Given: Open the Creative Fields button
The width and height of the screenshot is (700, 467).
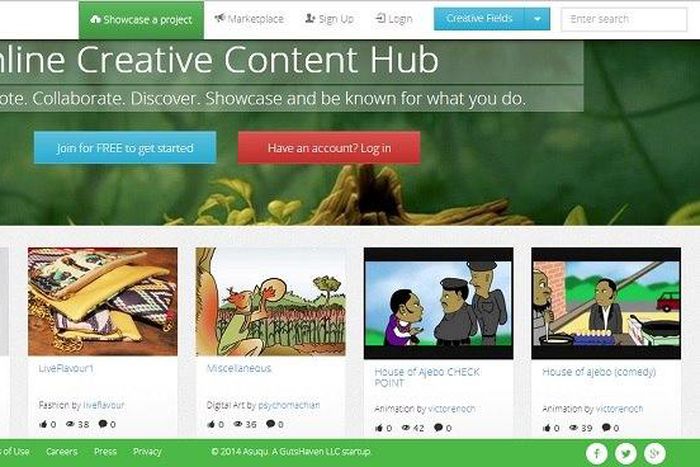Looking at the screenshot, I should click(x=479, y=19).
